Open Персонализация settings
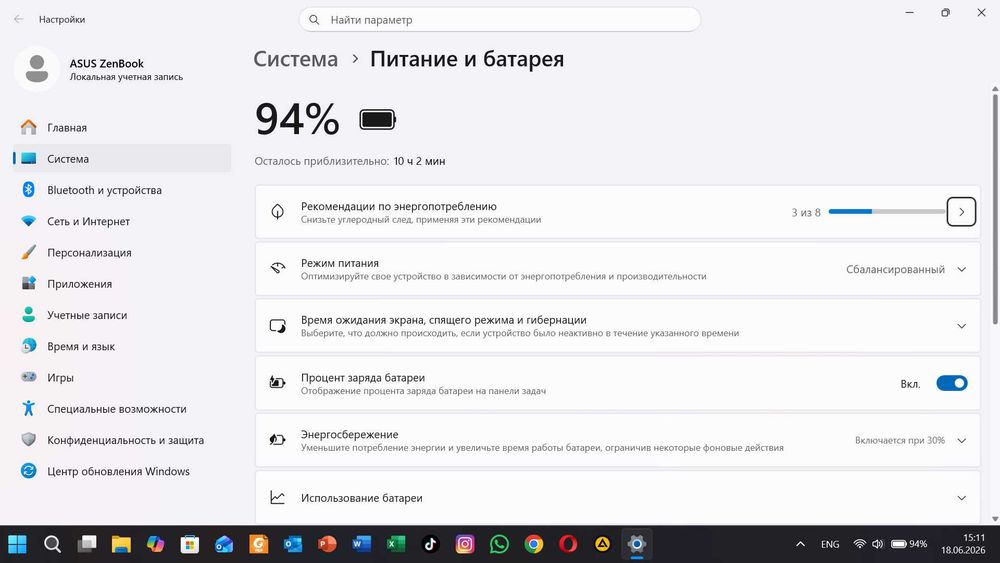 pos(121,252)
